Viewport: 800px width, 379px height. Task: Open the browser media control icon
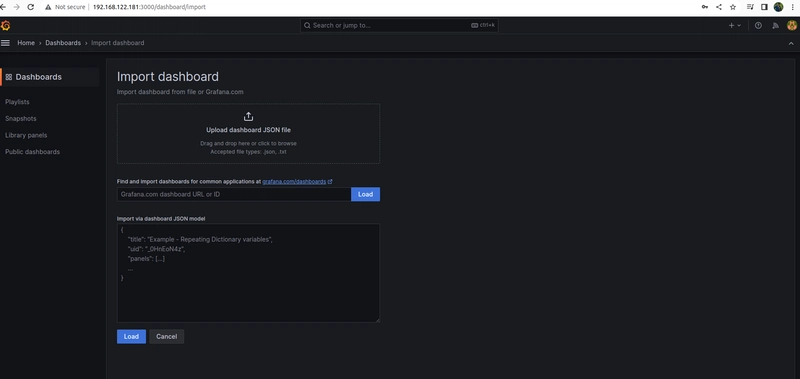coord(750,7)
